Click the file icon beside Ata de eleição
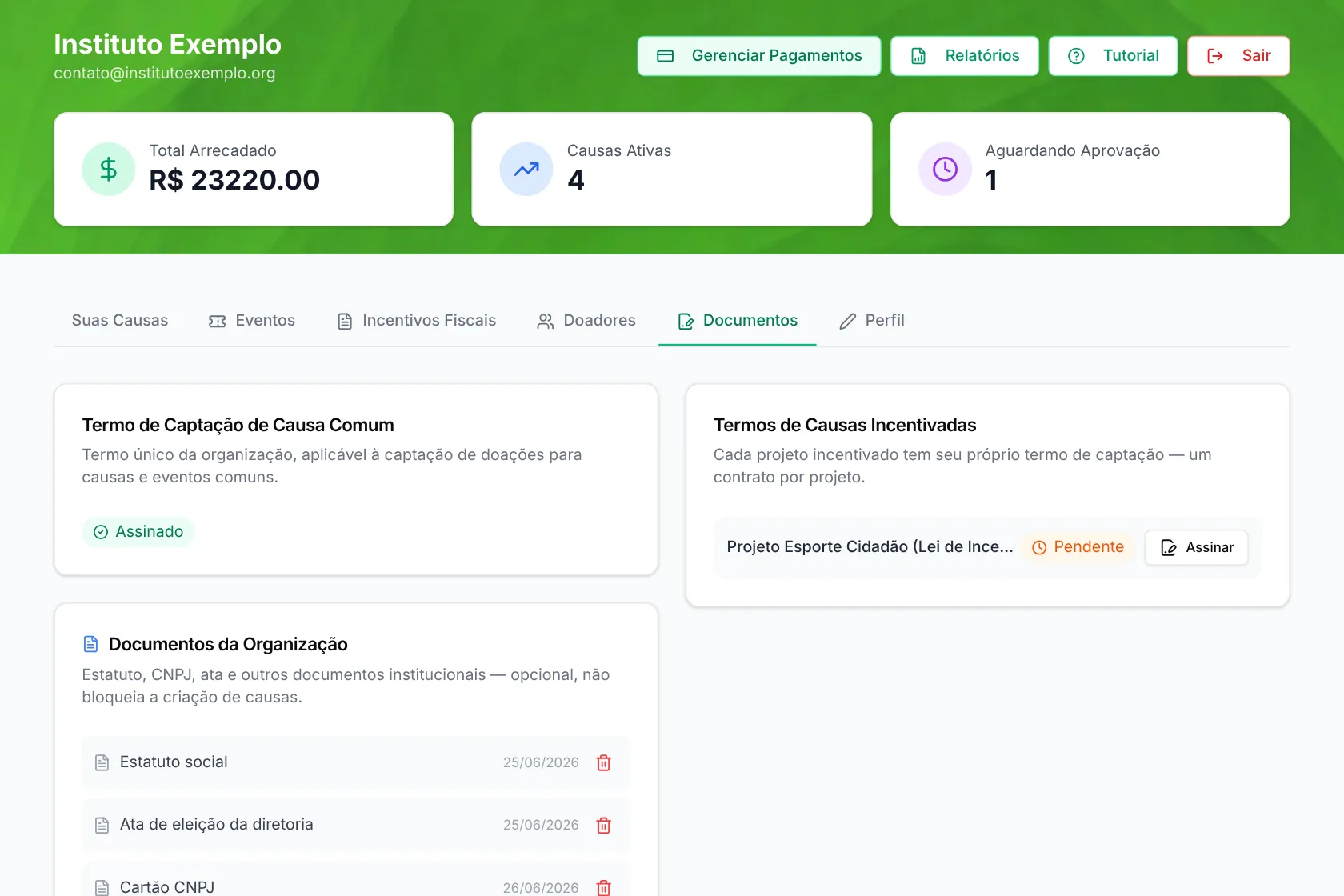Screen dimensions: 1344x896 (102, 825)
